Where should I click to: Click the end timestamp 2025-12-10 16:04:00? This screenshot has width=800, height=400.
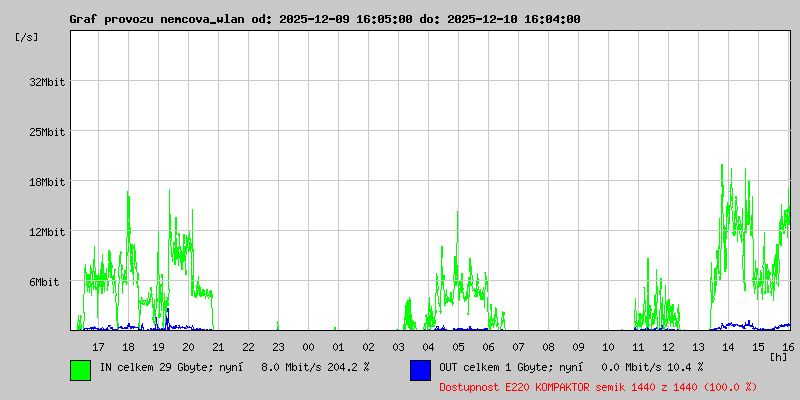point(514,19)
